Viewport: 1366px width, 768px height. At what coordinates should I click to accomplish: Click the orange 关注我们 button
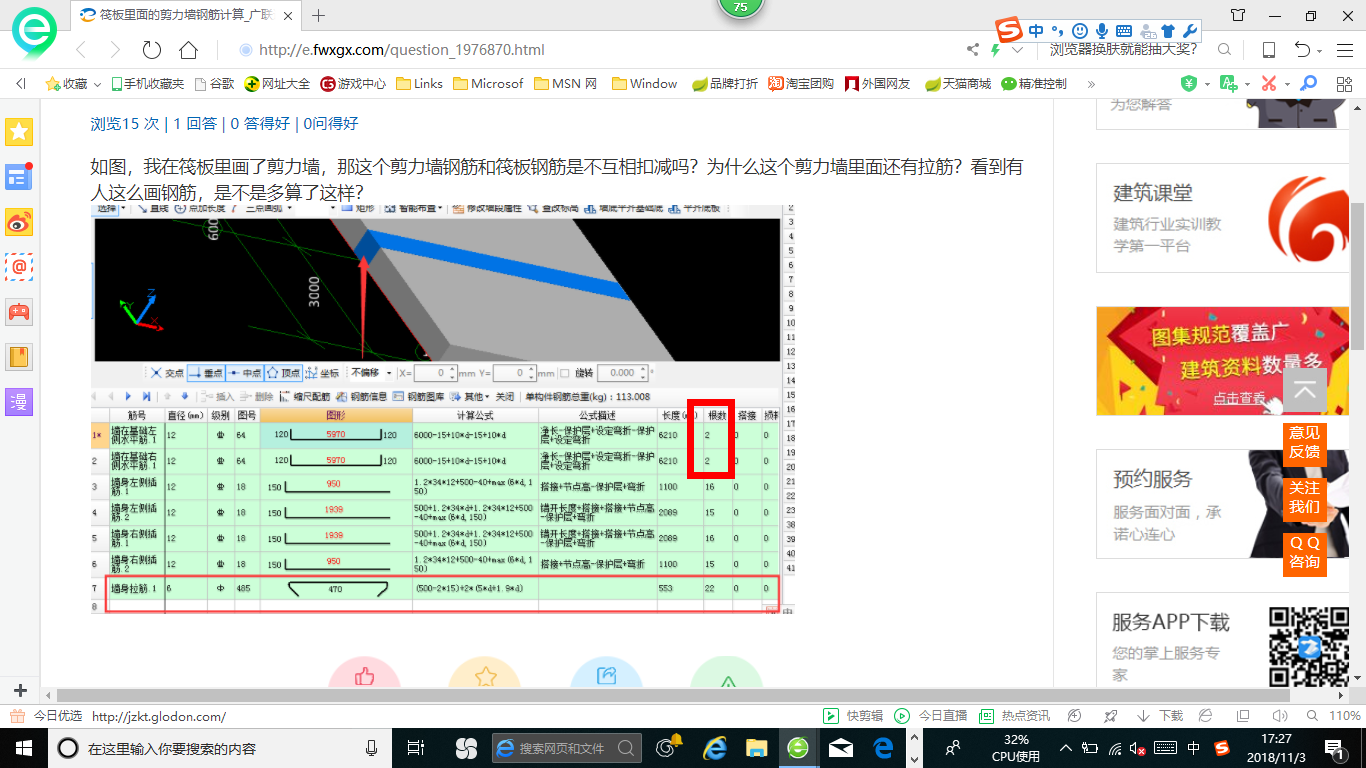1304,498
